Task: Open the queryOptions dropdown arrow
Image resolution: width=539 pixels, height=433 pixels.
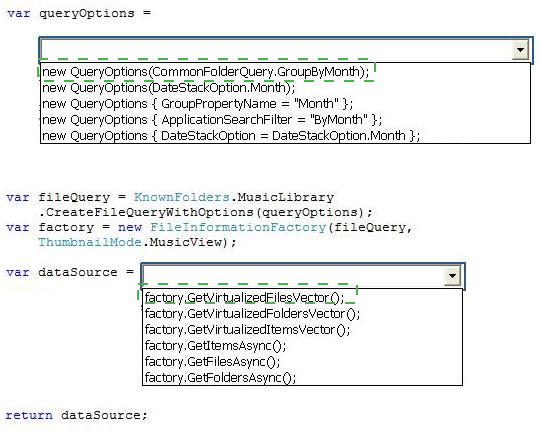Action: click(520, 50)
